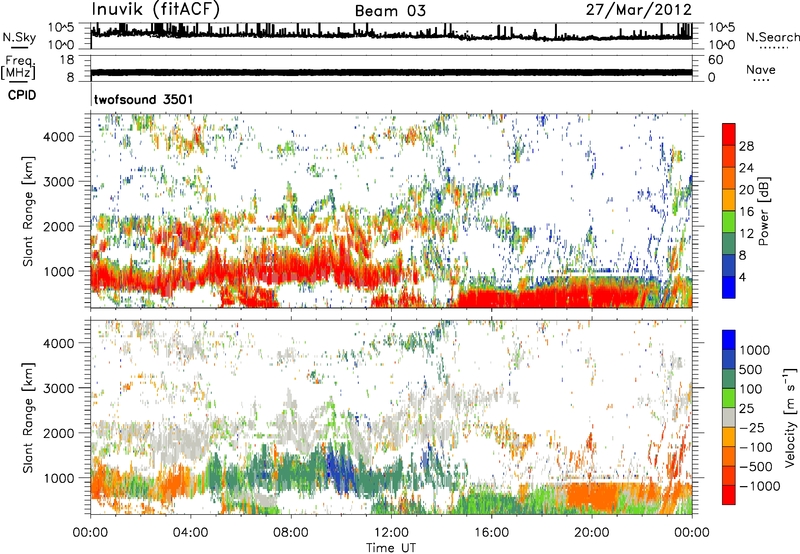Click the 12 label on power colorbar

tap(746, 234)
